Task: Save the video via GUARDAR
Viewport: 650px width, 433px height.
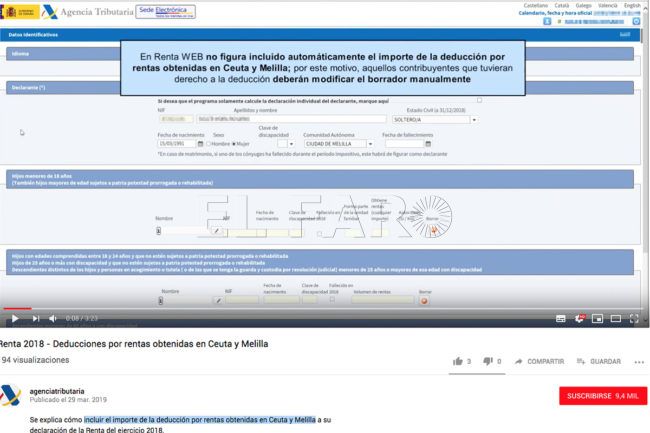Action: (599, 361)
